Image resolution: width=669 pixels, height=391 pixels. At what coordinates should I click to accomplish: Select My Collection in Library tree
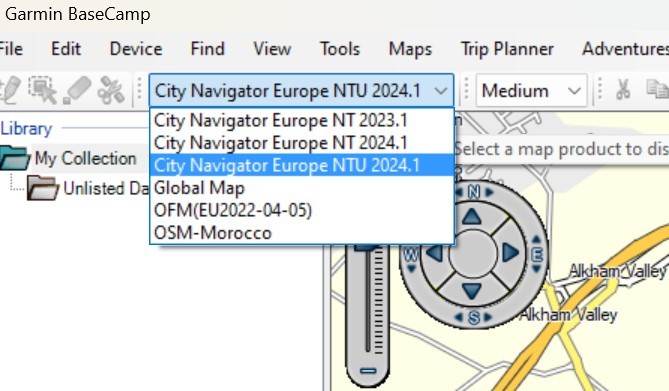[85, 158]
